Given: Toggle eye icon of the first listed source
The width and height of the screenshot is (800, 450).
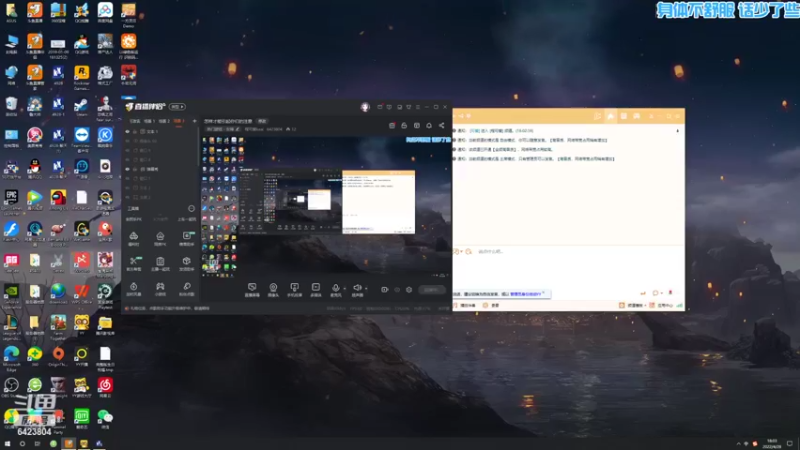Looking at the screenshot, I should click(x=128, y=132).
